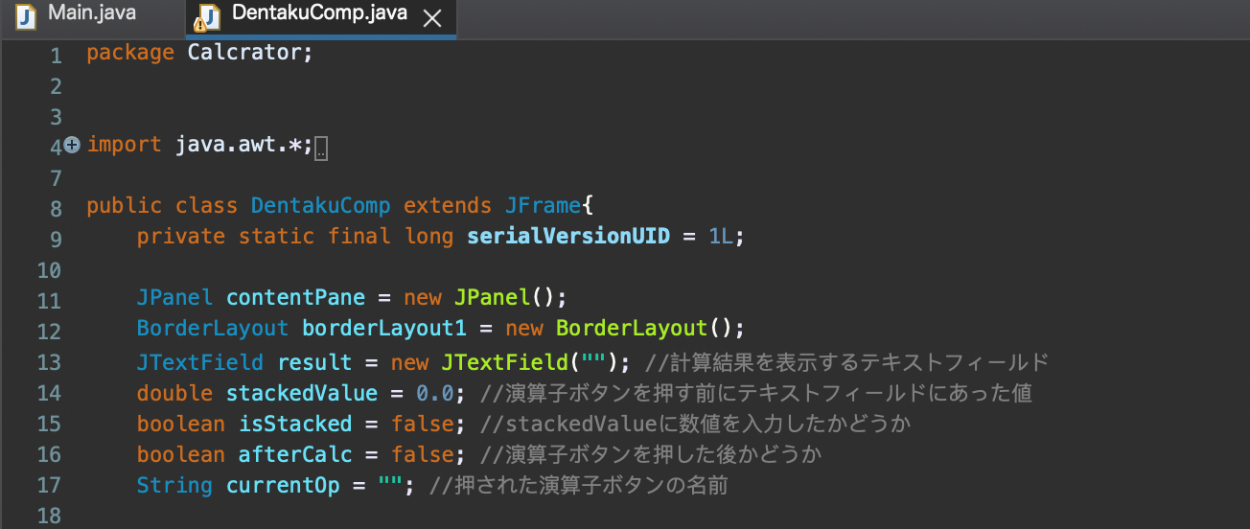Image resolution: width=1250 pixels, height=529 pixels.
Task: Click line number 8 in gutter
Action: pos(55,209)
